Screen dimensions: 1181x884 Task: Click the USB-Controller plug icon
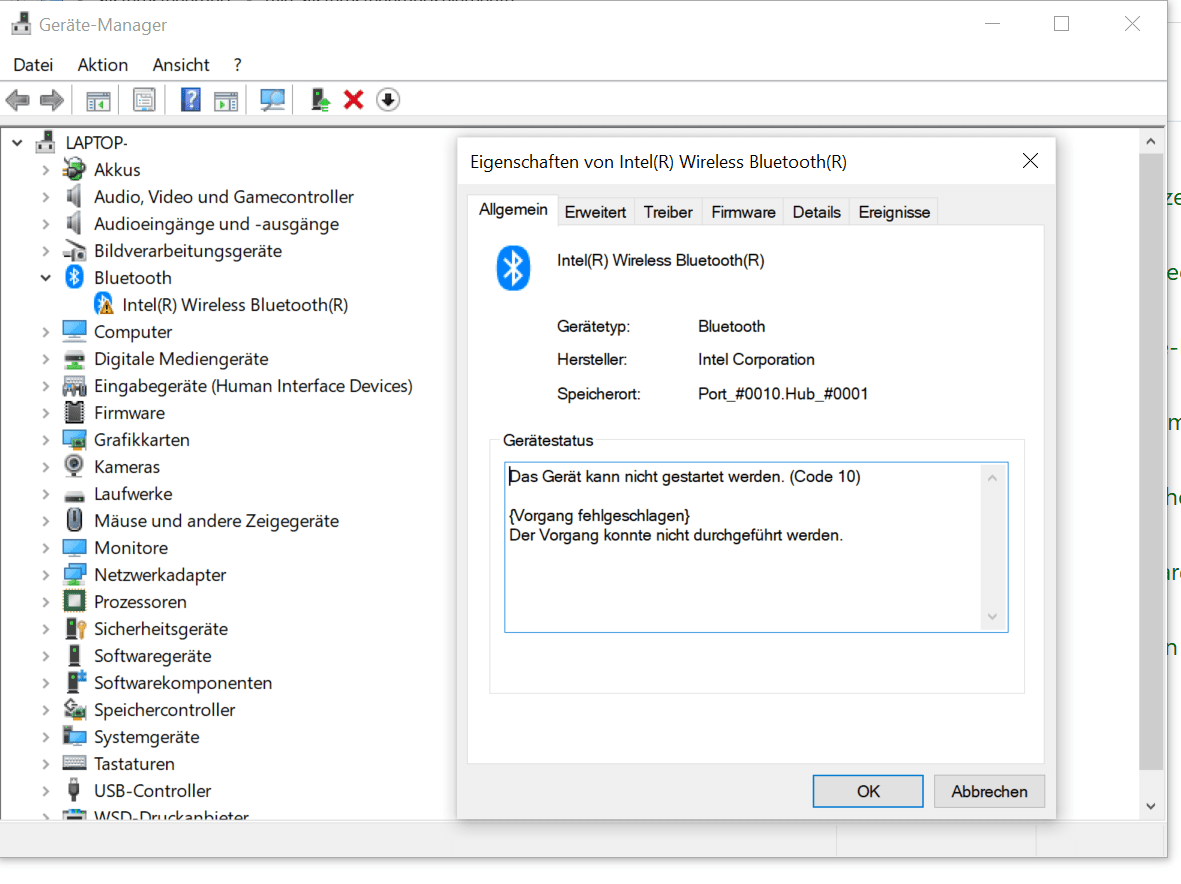pyautogui.click(x=74, y=790)
